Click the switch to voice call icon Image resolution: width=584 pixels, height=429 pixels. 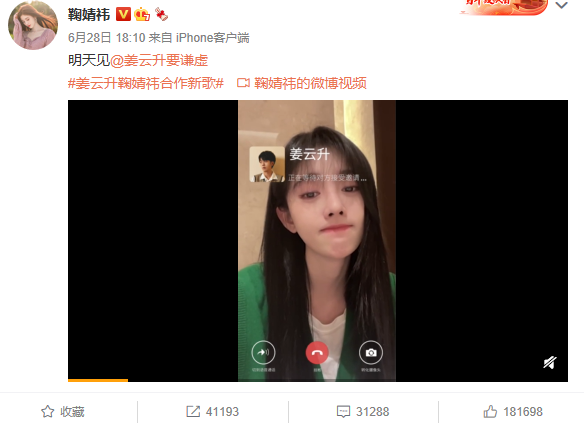(263, 352)
